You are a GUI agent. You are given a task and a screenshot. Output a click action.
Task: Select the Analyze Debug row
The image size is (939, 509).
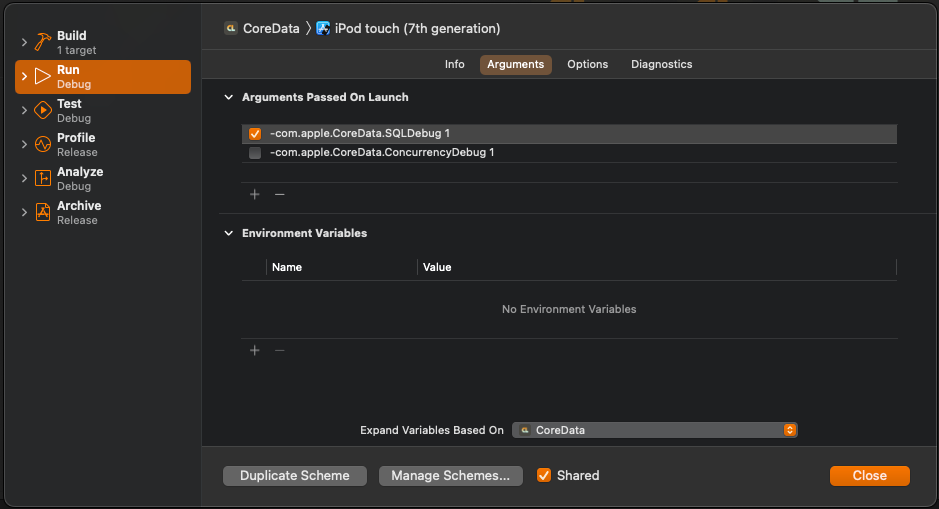103,178
